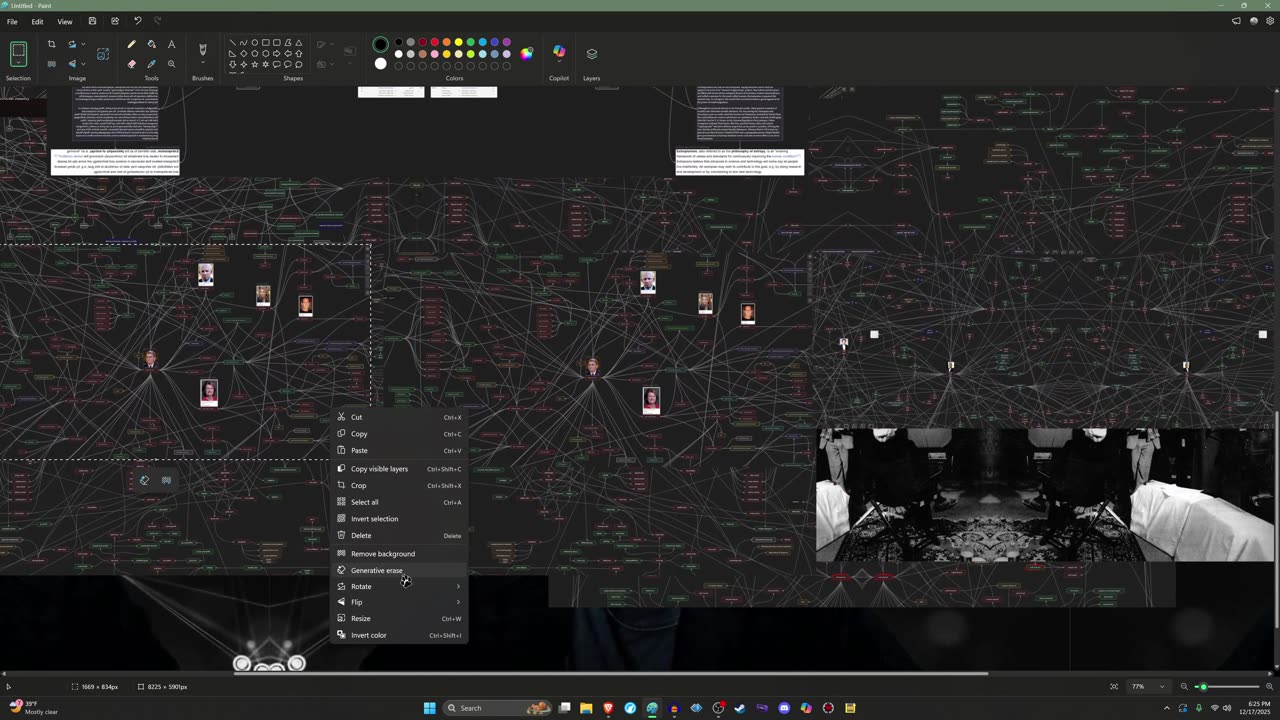The height and width of the screenshot is (720, 1280).
Task: Choose Cut from the context menu
Action: coord(399,417)
